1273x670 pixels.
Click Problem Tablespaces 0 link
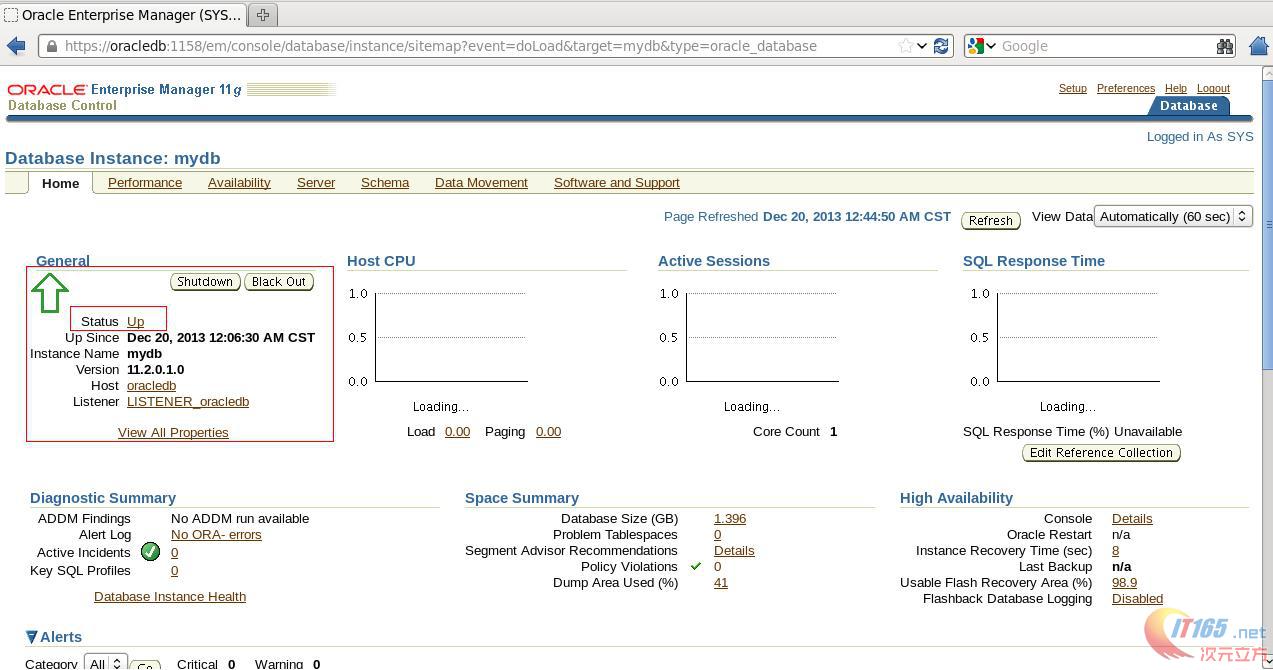(x=717, y=534)
